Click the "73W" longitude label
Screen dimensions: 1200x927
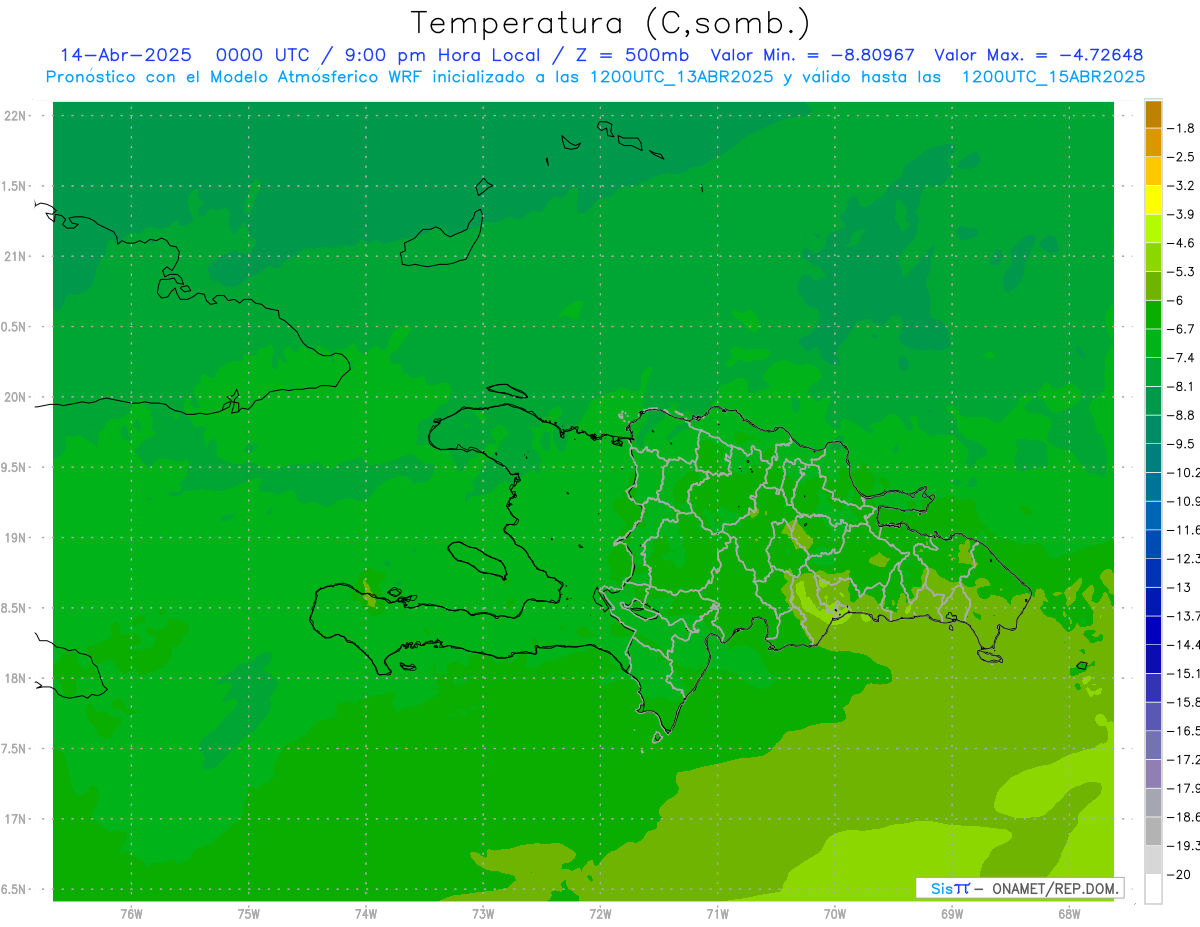[x=483, y=914]
